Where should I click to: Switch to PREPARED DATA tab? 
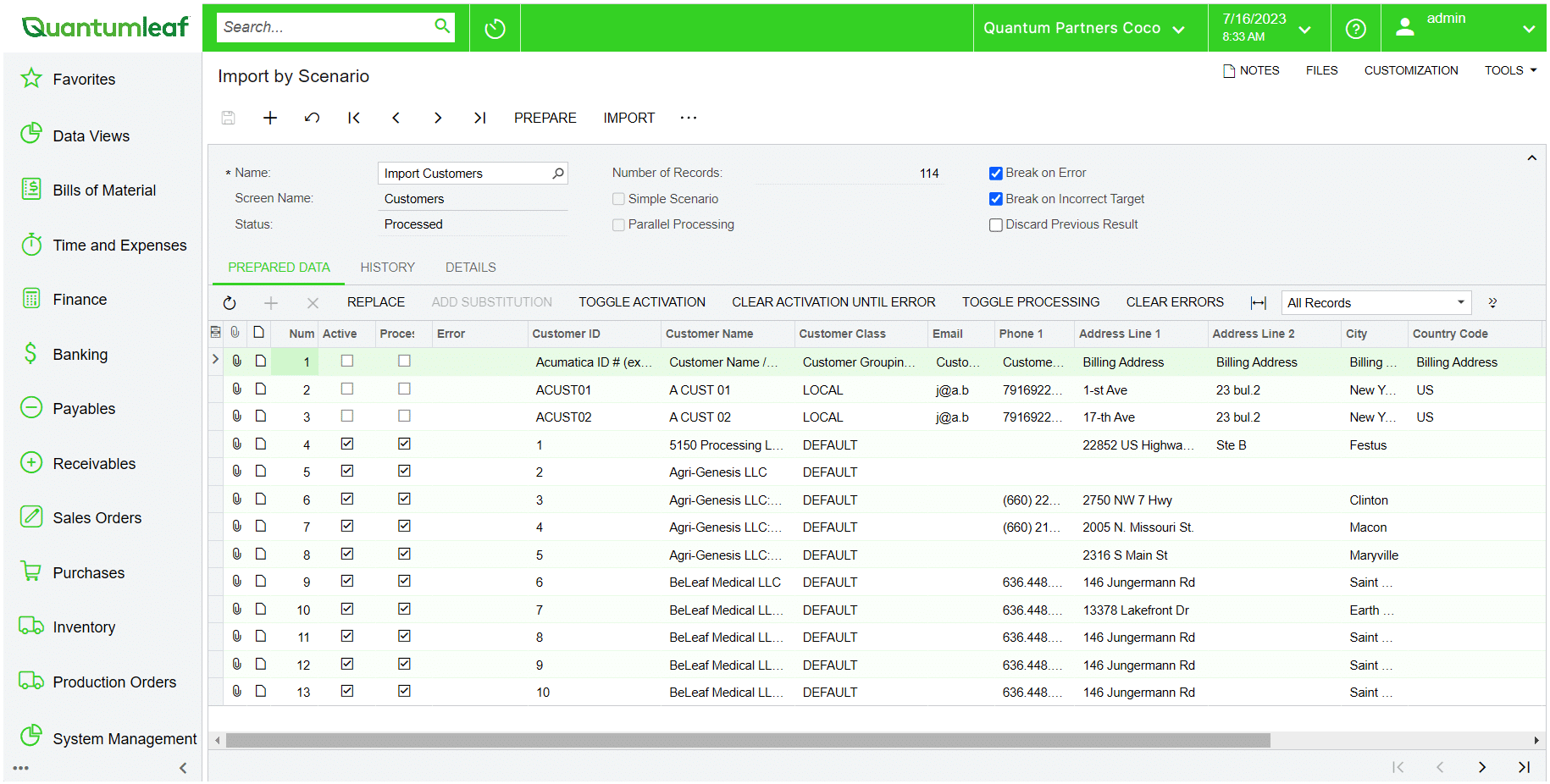point(279,268)
